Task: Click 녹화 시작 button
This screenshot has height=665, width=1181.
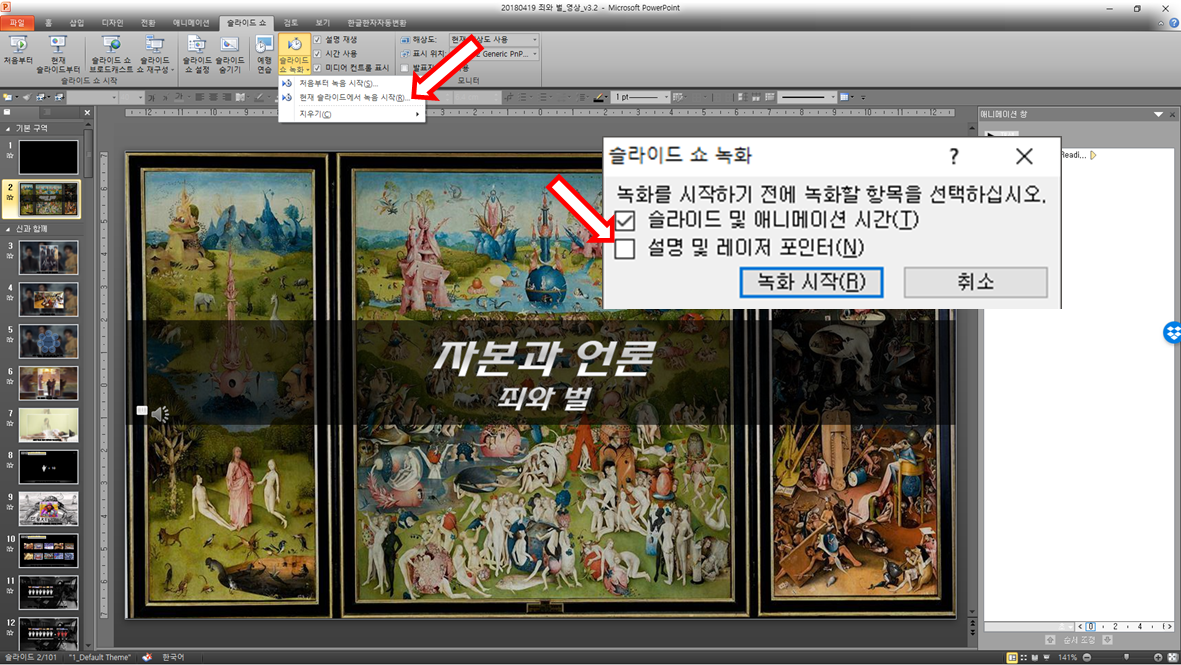Action: tap(811, 282)
